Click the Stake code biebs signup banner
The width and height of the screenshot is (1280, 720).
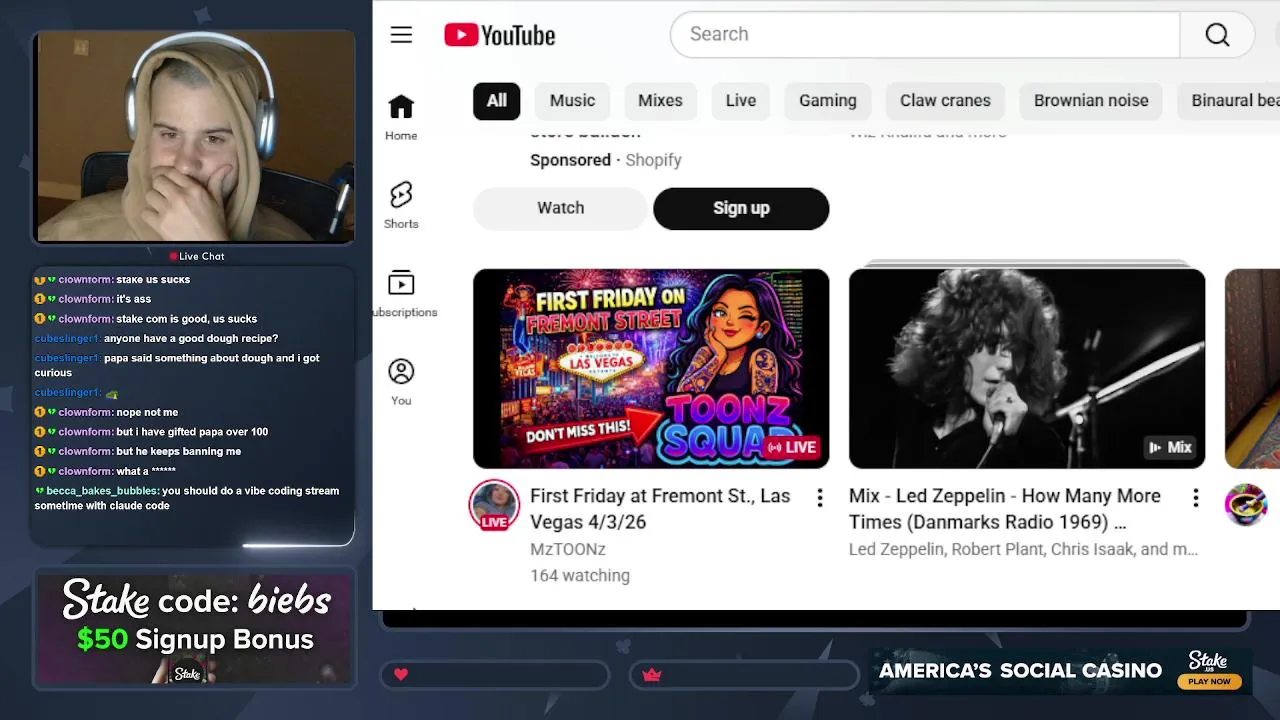[195, 629]
